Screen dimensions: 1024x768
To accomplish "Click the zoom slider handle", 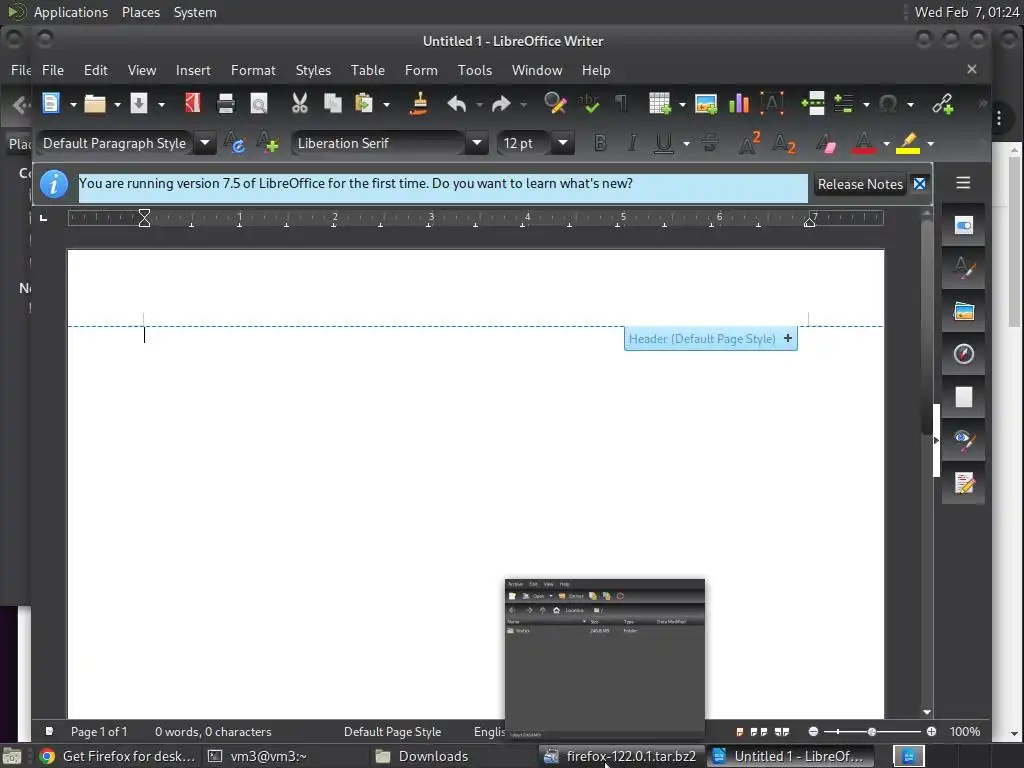I will [872, 731].
